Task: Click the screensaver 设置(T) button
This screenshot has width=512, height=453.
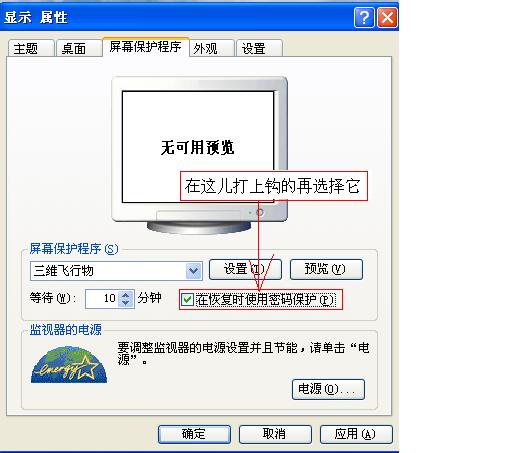Action: point(245,269)
